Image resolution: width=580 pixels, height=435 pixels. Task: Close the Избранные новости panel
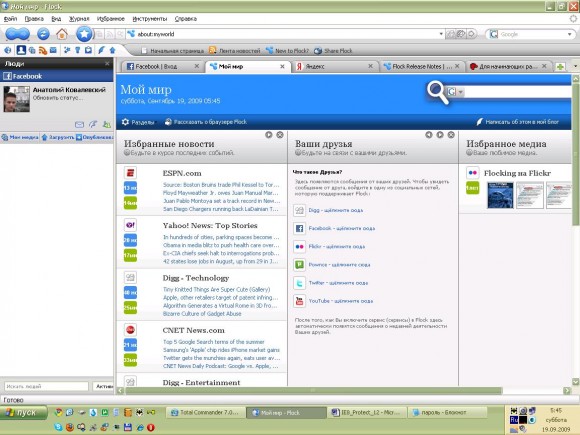point(280,135)
